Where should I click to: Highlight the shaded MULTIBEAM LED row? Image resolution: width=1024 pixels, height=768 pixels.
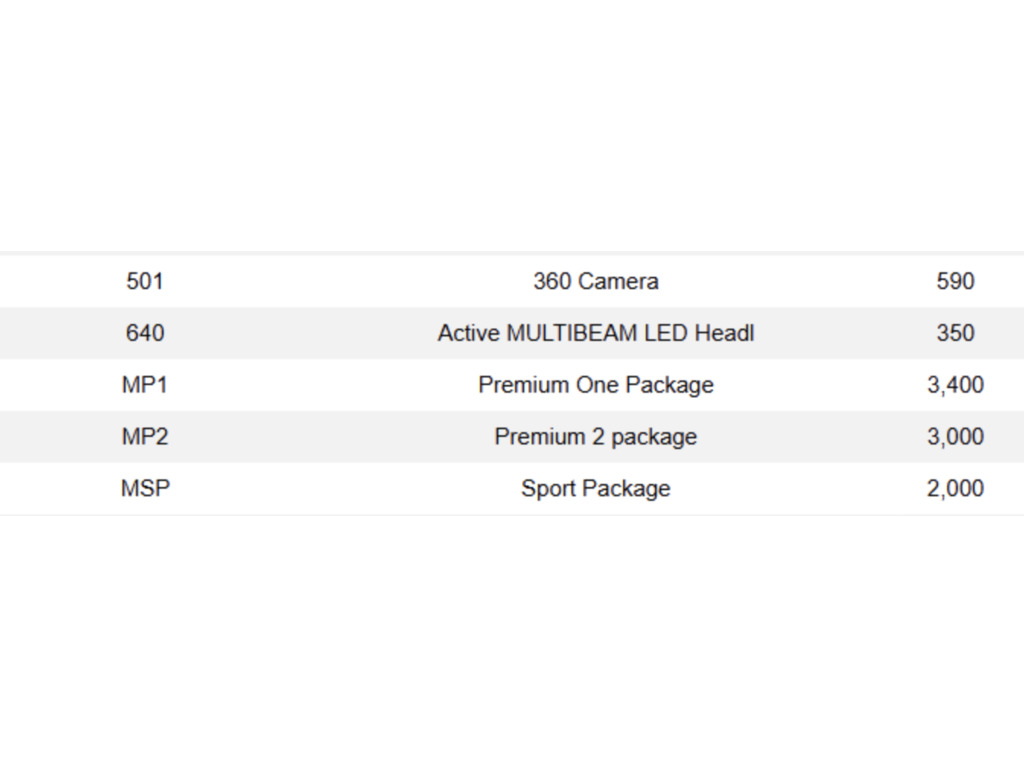[x=512, y=333]
